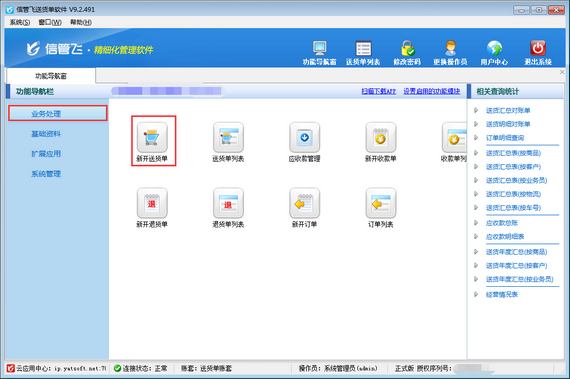Viewport: 570px width, 379px height.
Task: Open the 订单列表 icon
Action: [381, 203]
